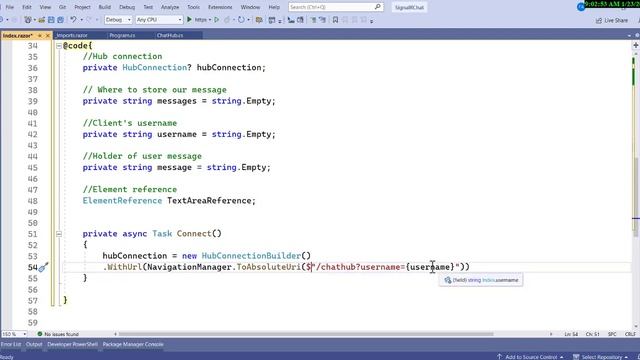Open the Tools menu
Image resolution: width=640 pixels, height=360 pixels.
[x=193, y=7]
